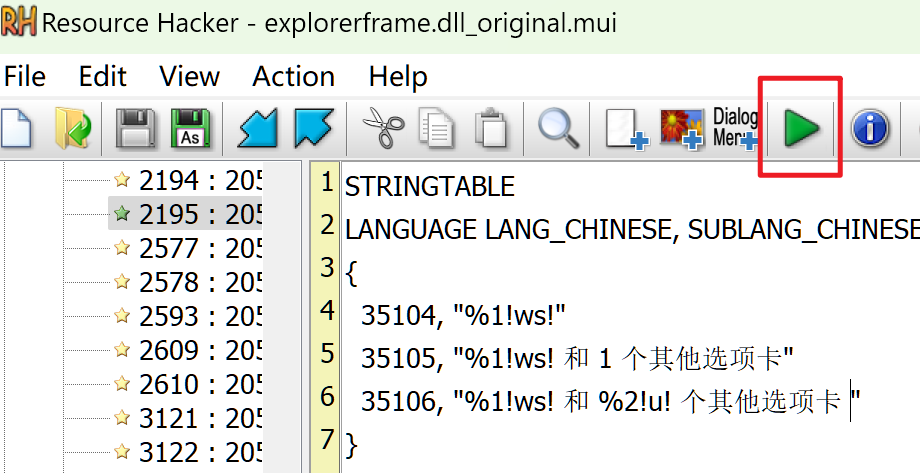Open the Edit menu
Image resolution: width=920 pixels, height=473 pixels.
point(103,77)
